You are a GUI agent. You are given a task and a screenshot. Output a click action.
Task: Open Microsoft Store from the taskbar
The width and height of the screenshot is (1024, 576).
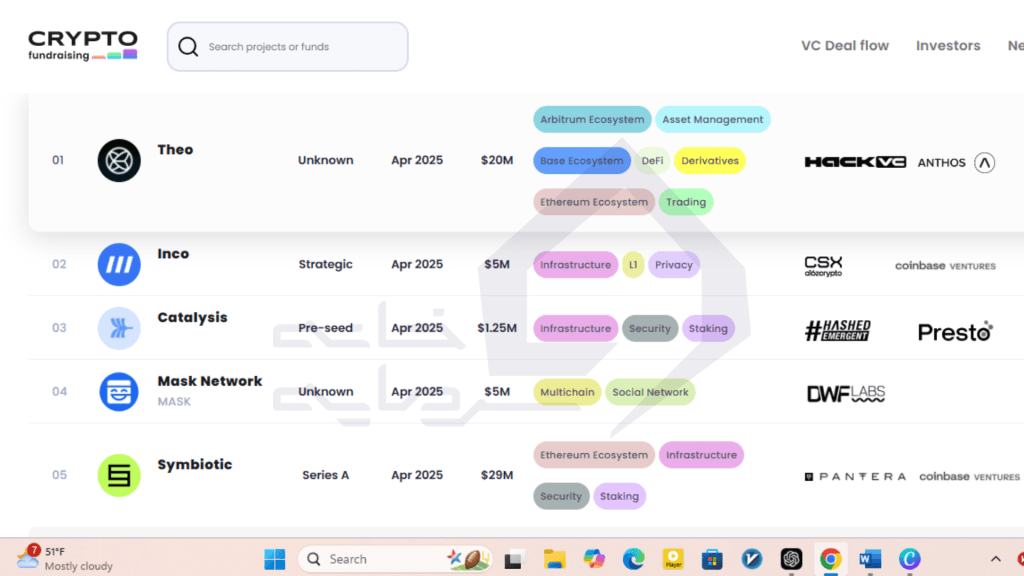[x=712, y=559]
